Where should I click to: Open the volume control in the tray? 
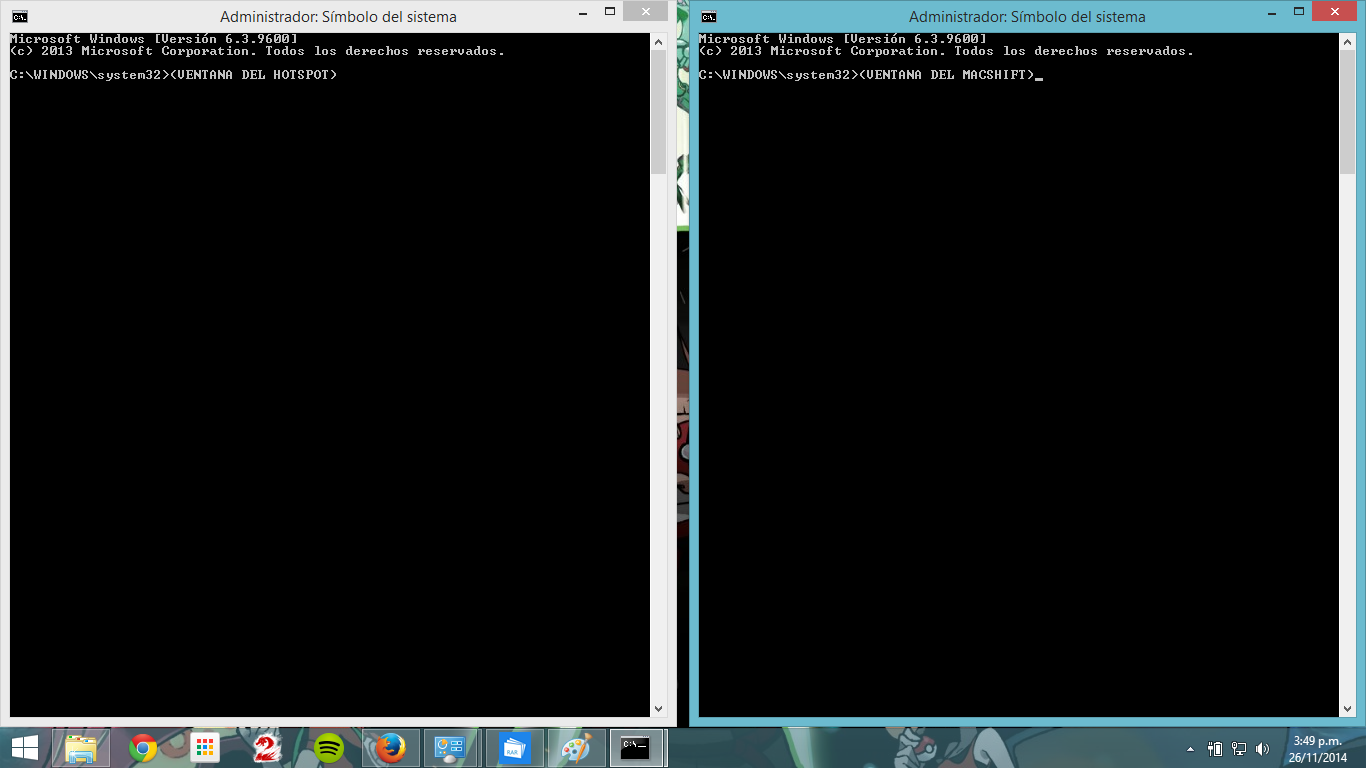point(1262,749)
